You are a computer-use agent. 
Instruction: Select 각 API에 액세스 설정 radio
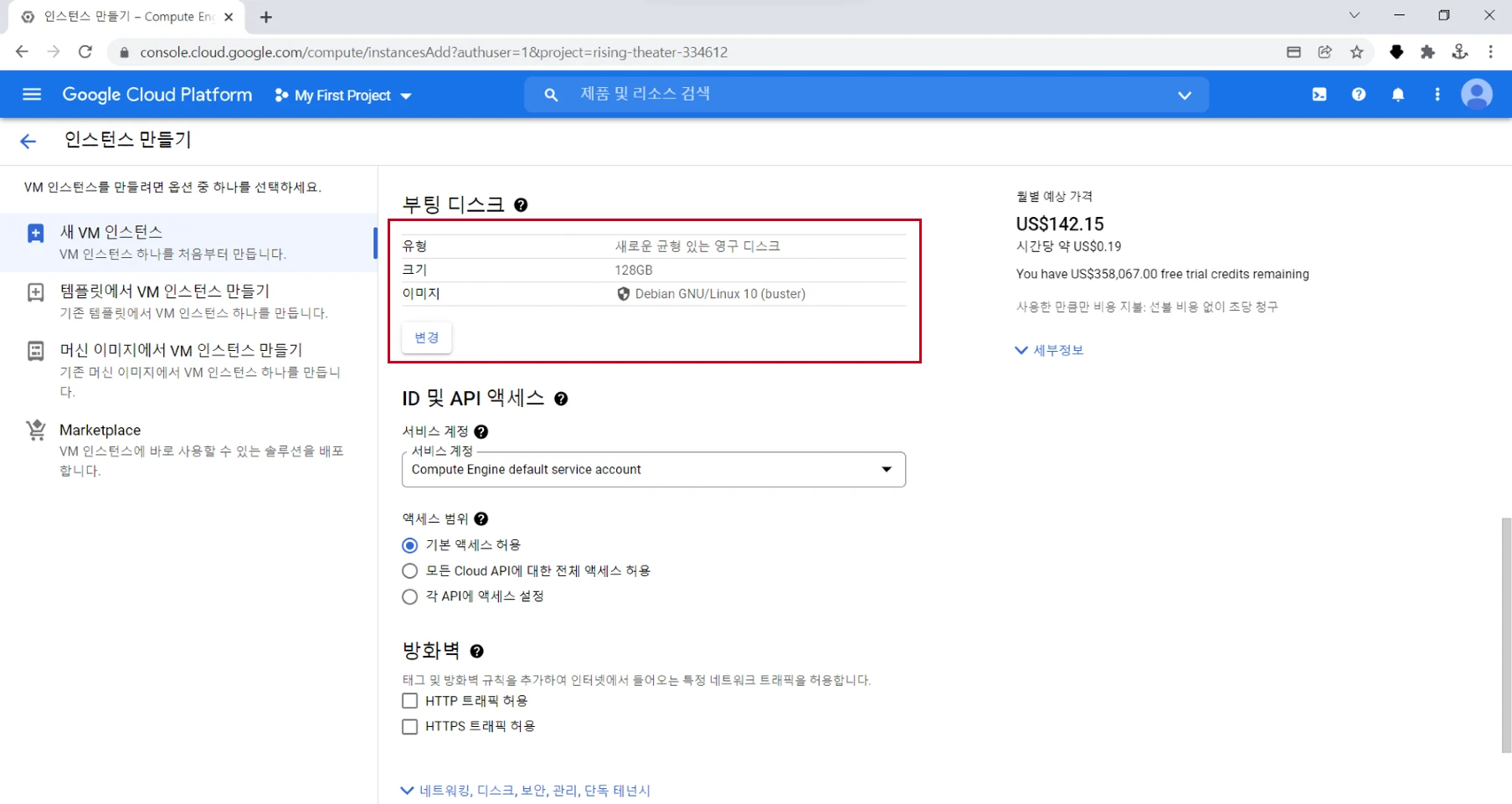pos(409,596)
